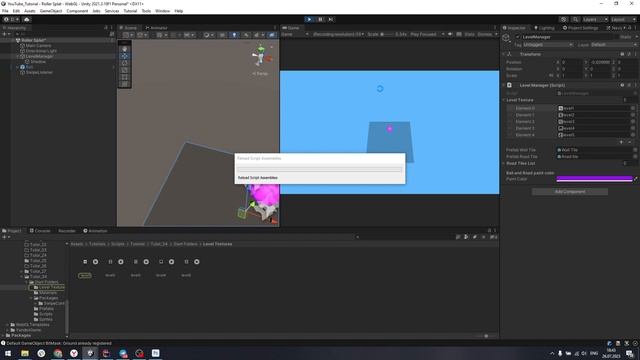Open the Paint Color swatch
This screenshot has width=640, height=360.
pos(594,179)
